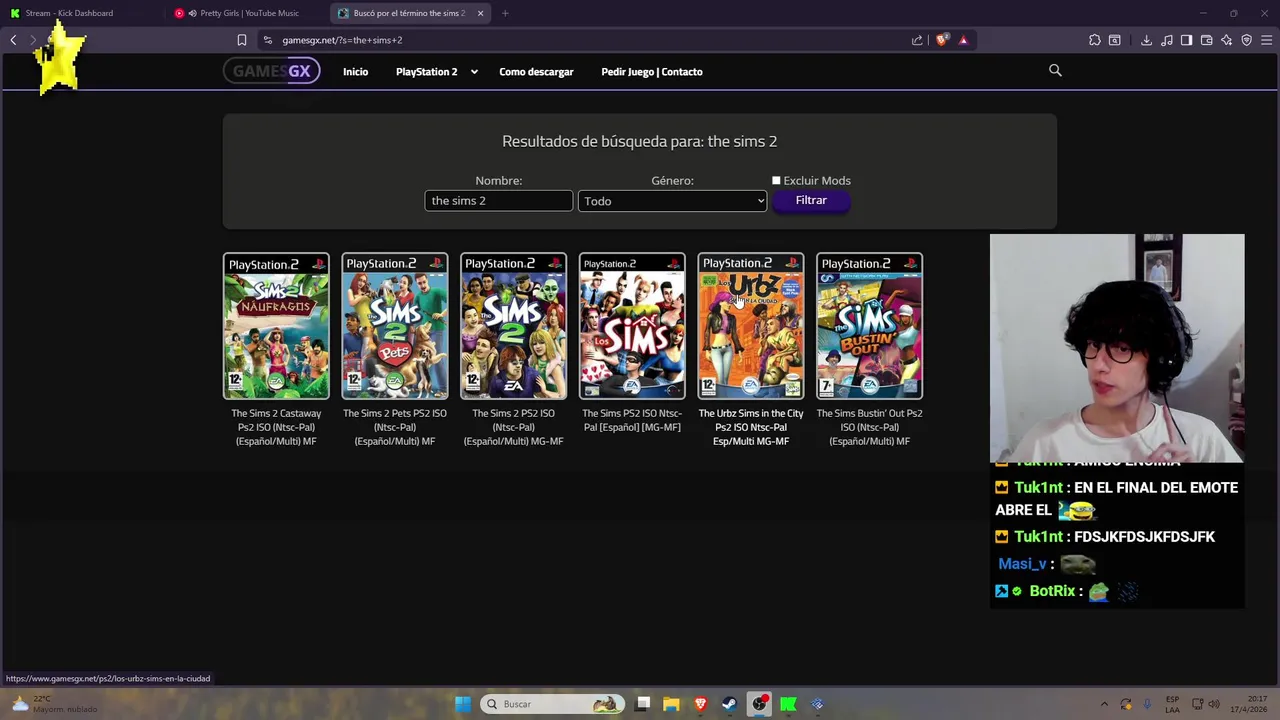Bookmark this page with the bookmark icon
Screen dimensions: 1280x720
tap(242, 40)
